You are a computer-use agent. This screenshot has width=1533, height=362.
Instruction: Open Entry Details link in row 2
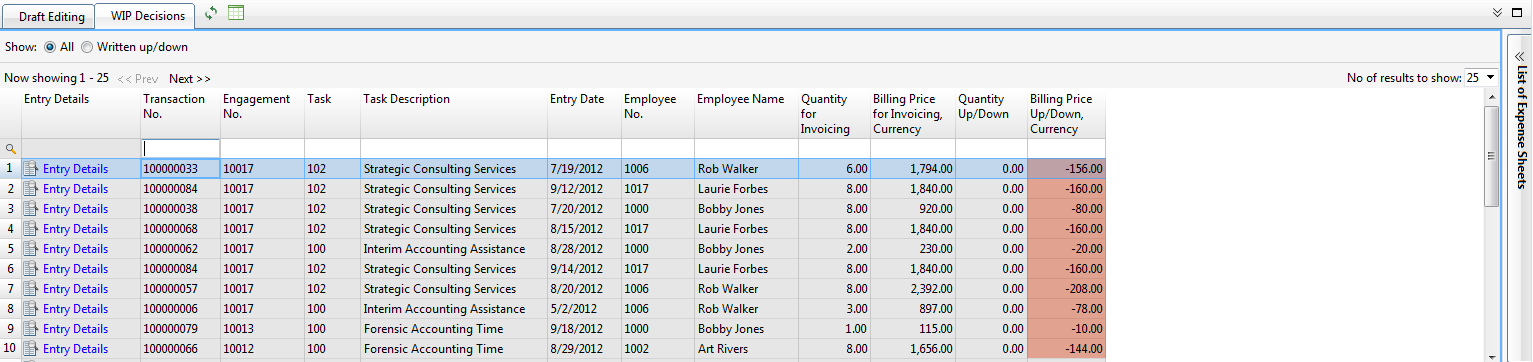(75, 189)
